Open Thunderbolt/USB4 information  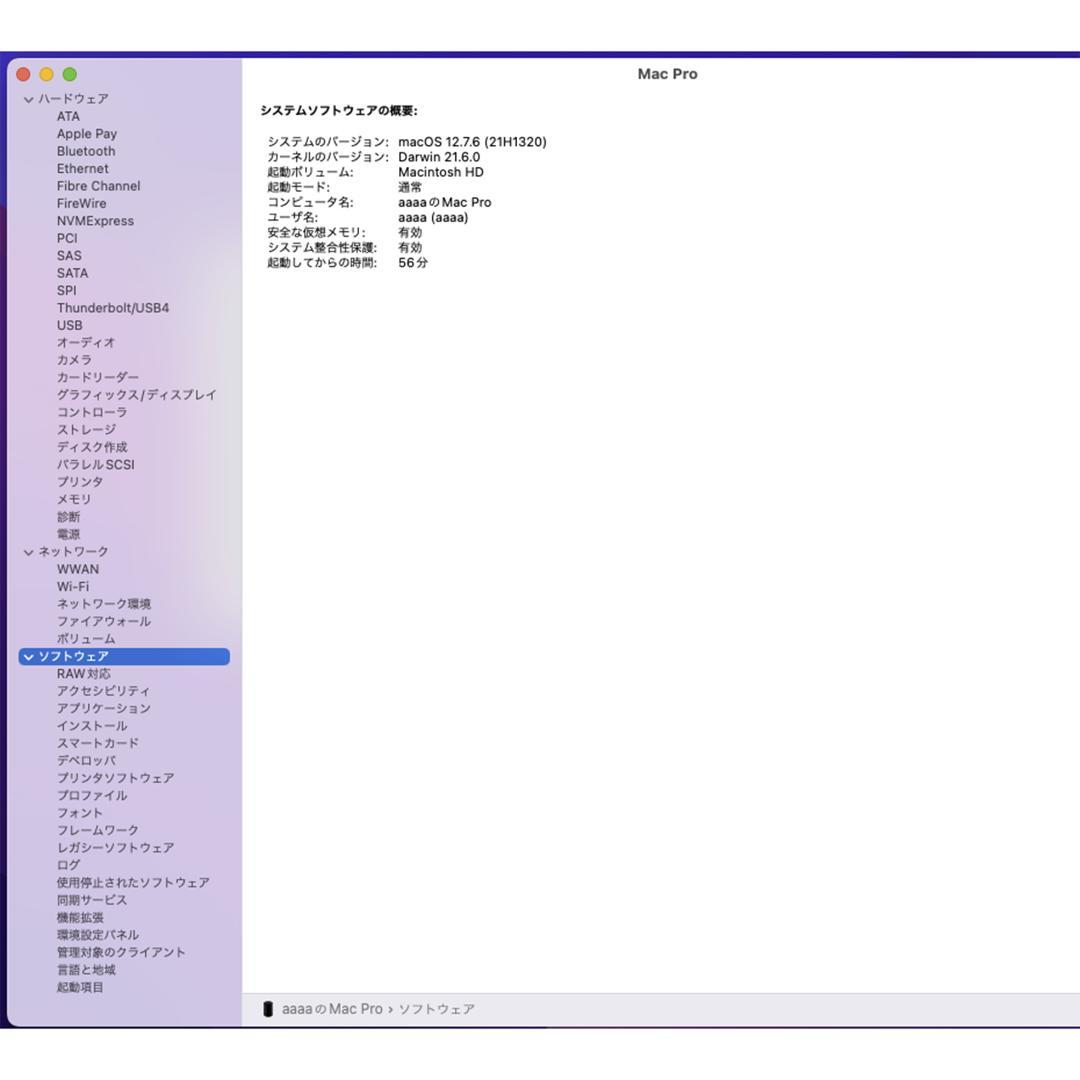coord(113,308)
